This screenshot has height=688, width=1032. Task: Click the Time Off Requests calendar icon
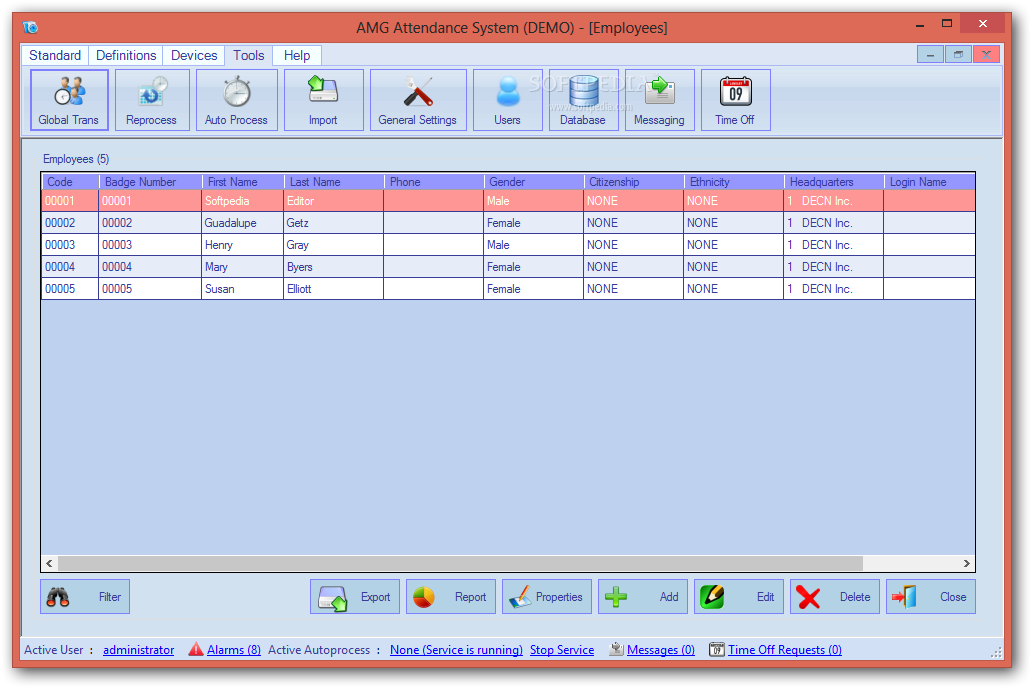point(717,649)
